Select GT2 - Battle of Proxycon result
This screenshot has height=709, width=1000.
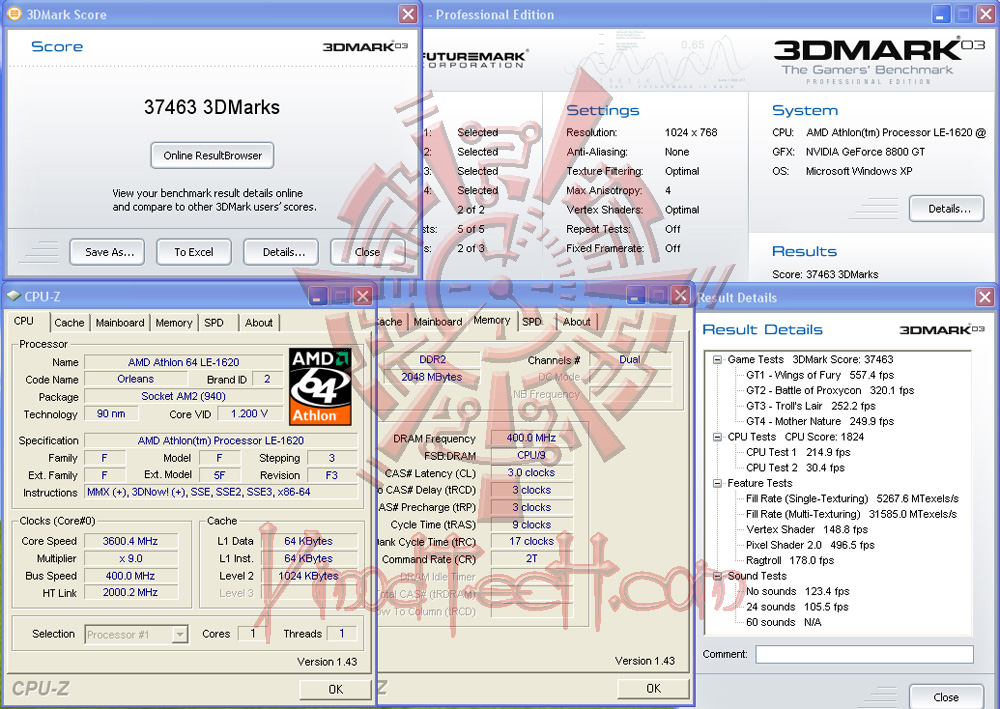(830, 390)
